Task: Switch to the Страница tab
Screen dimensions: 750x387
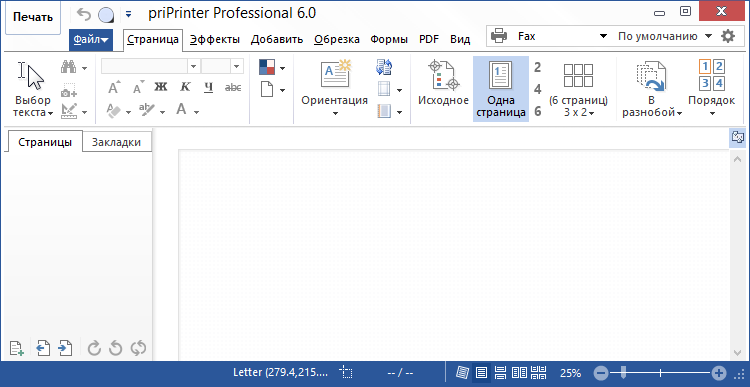Action: pyautogui.click(x=153, y=40)
